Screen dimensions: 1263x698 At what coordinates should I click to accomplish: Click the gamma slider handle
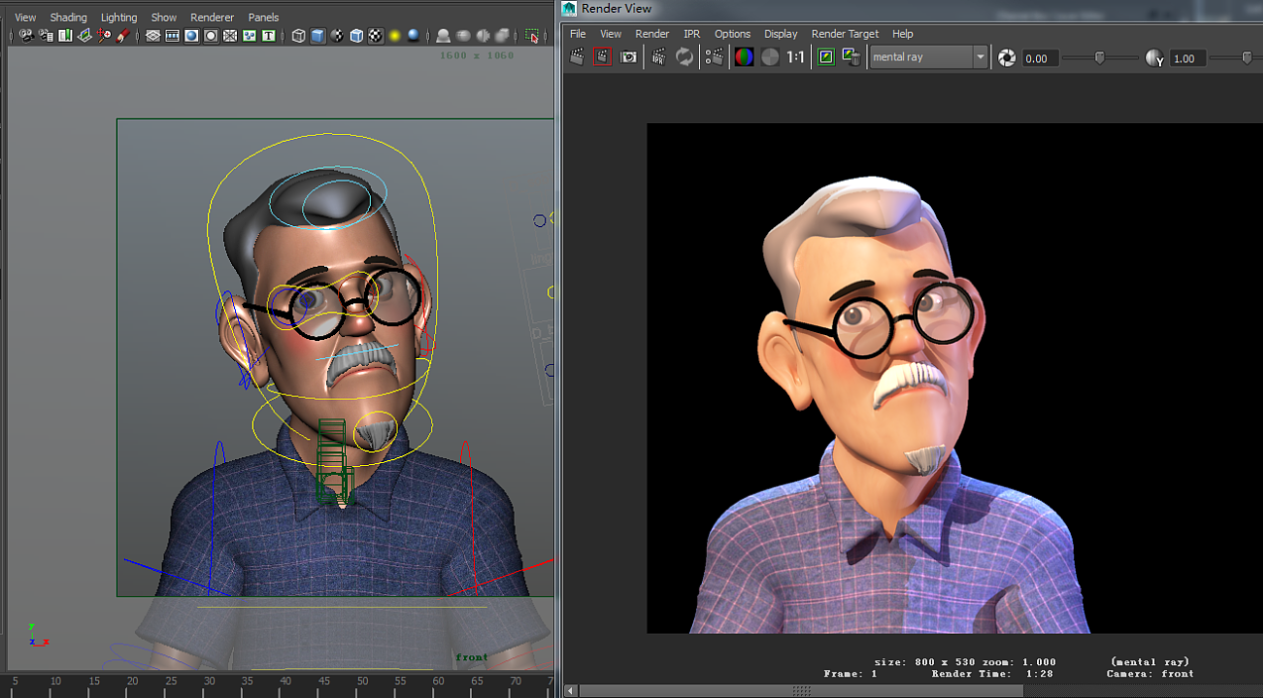(x=1247, y=58)
